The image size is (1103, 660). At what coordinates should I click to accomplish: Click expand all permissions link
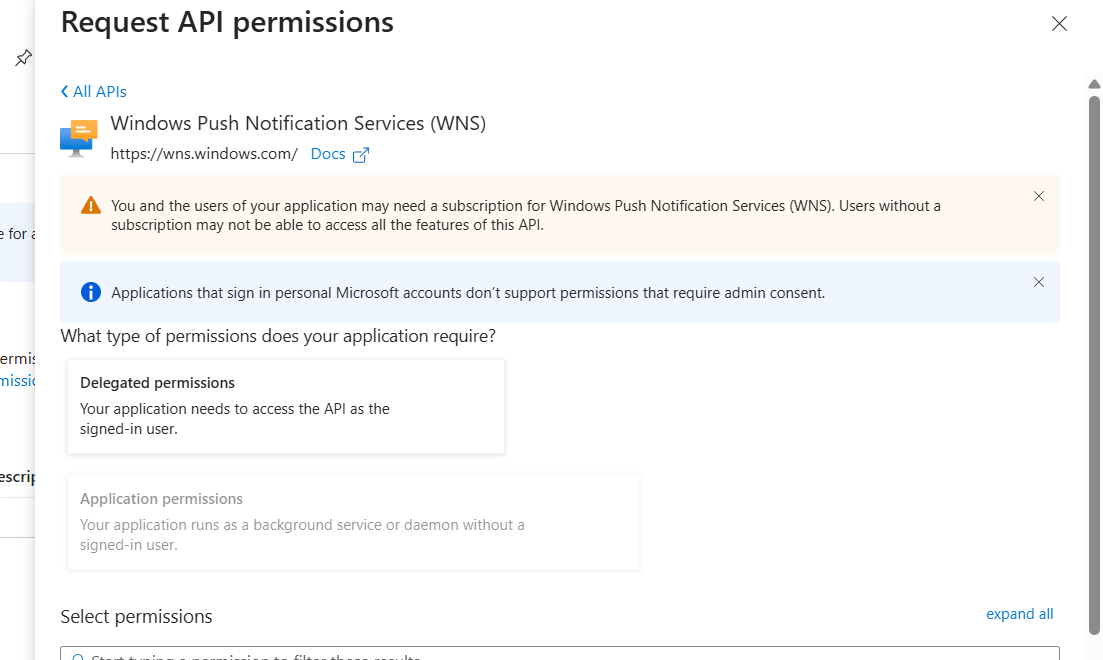point(1019,614)
